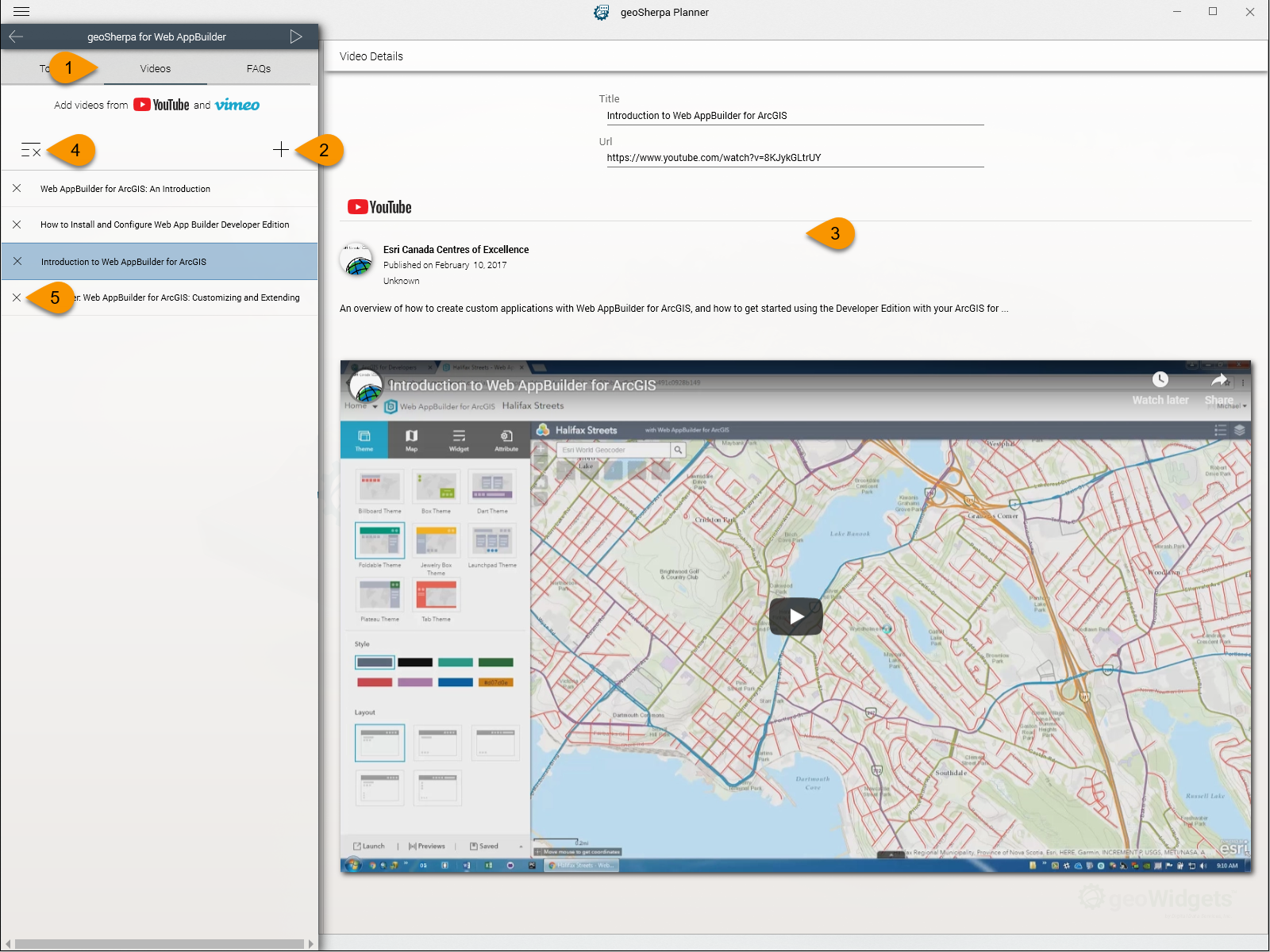
Task: Click Esri Canada channel avatar
Action: click(x=356, y=259)
